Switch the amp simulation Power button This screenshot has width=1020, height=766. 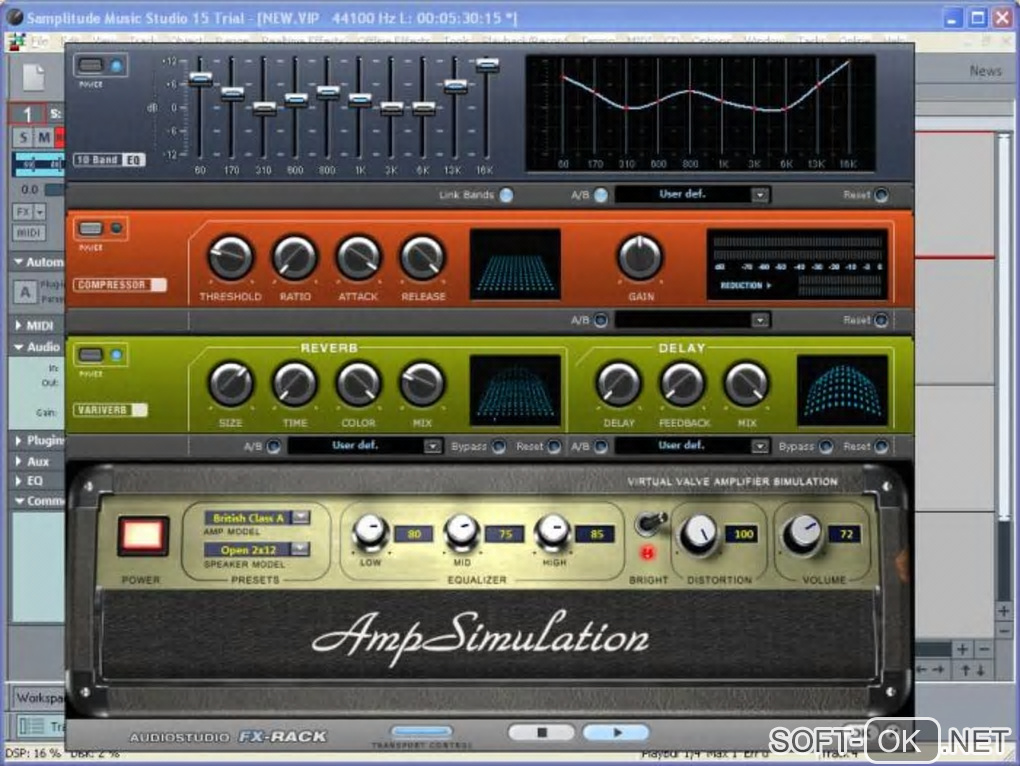142,536
